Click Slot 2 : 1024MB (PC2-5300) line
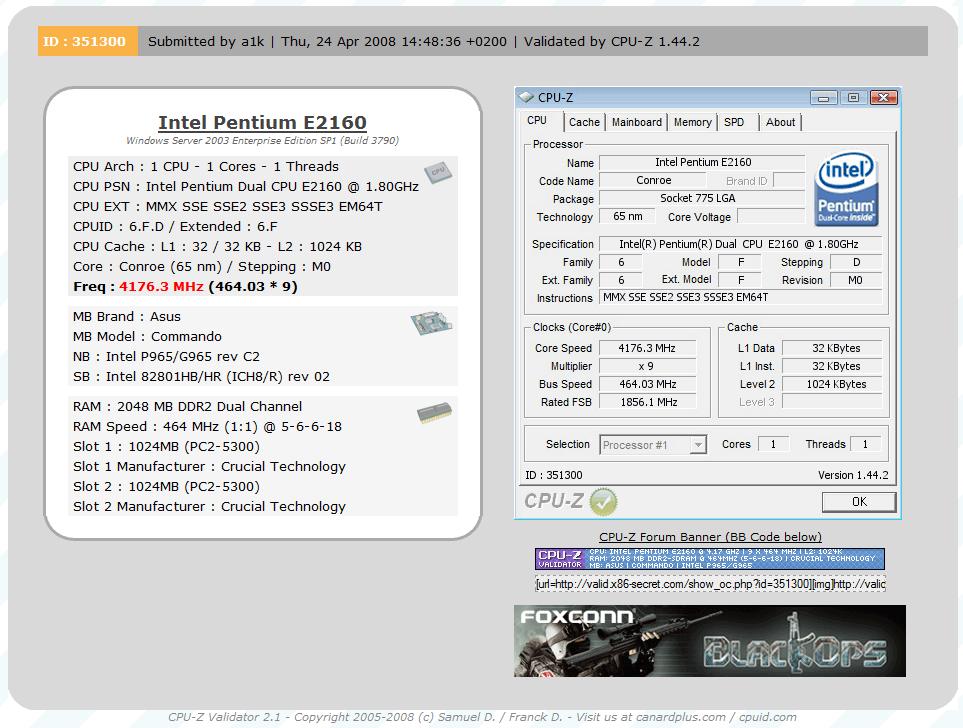963x728 pixels. pos(166,487)
